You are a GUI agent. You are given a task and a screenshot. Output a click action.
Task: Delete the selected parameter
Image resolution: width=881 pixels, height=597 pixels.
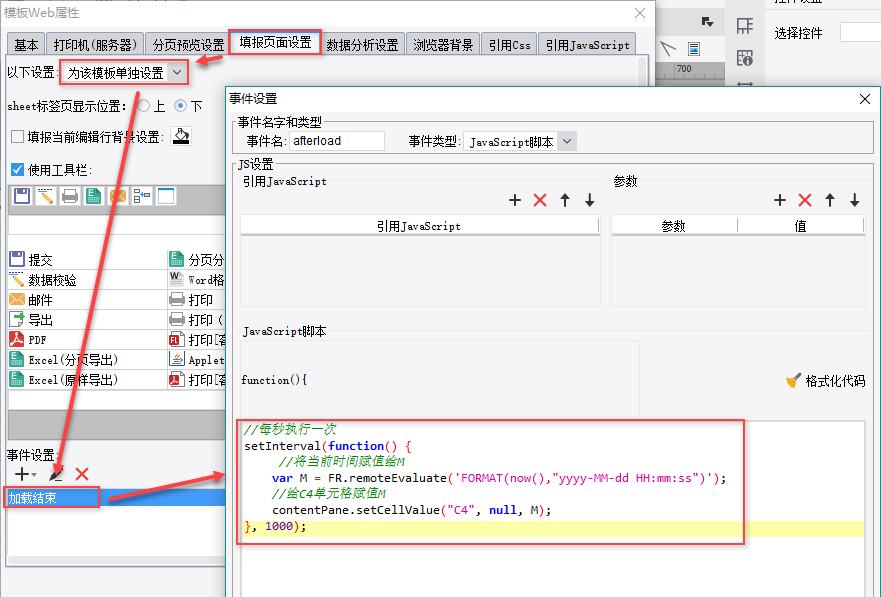[x=805, y=200]
